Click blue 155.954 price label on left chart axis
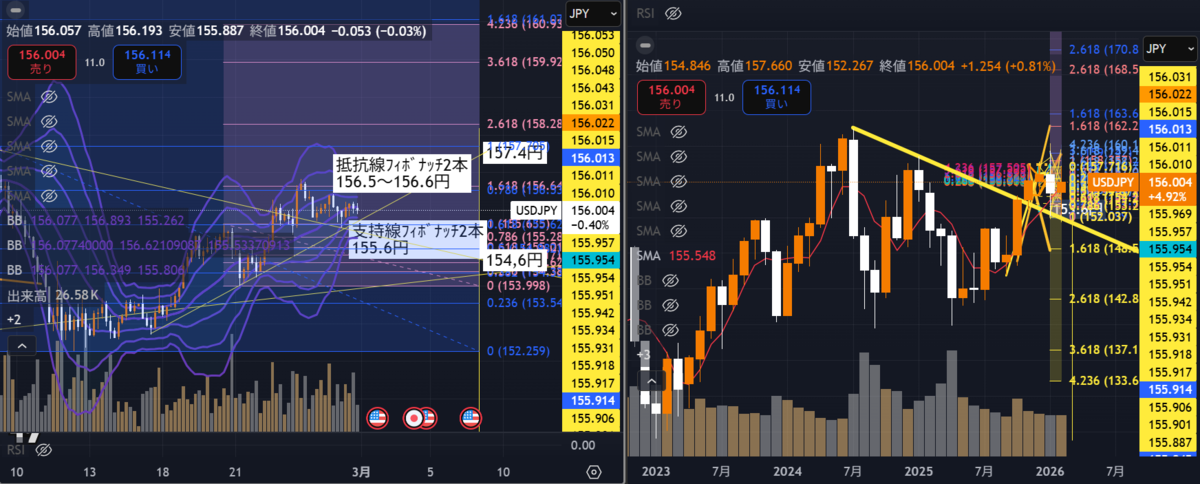Viewport: 1200px width, 484px height. click(591, 259)
